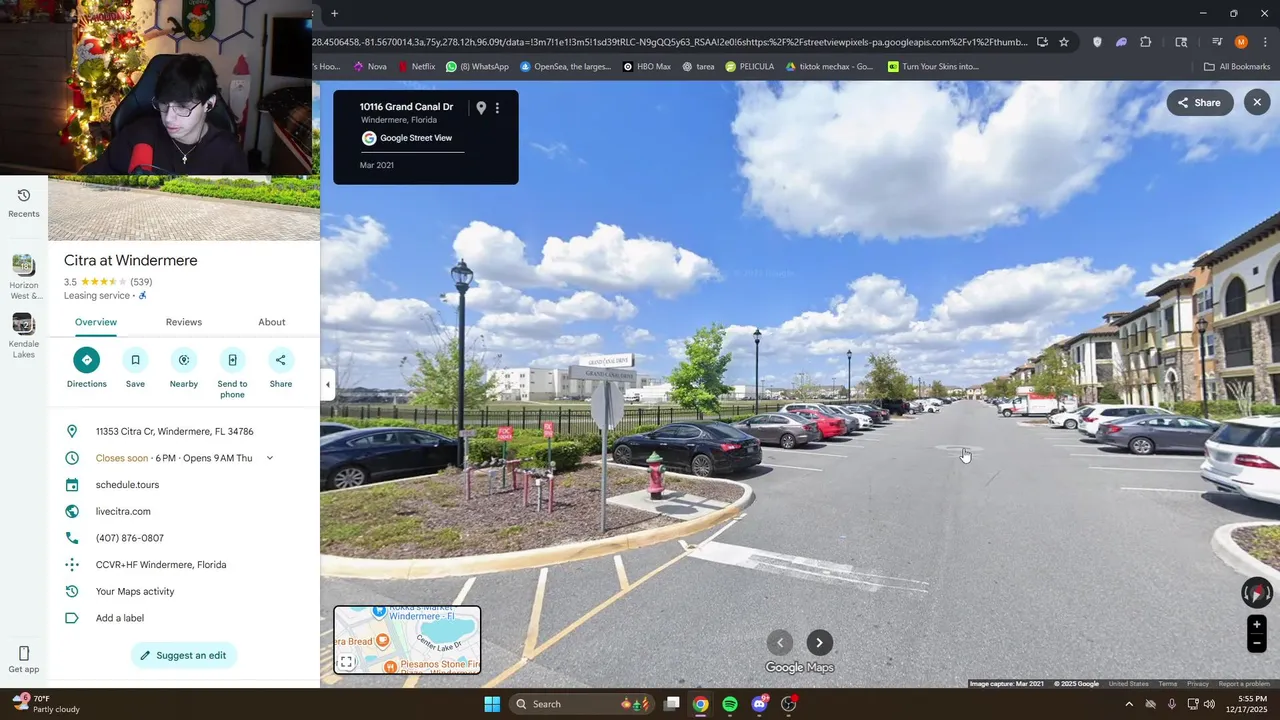
Task: Open the WhatsApp bookmark
Action: [477, 67]
